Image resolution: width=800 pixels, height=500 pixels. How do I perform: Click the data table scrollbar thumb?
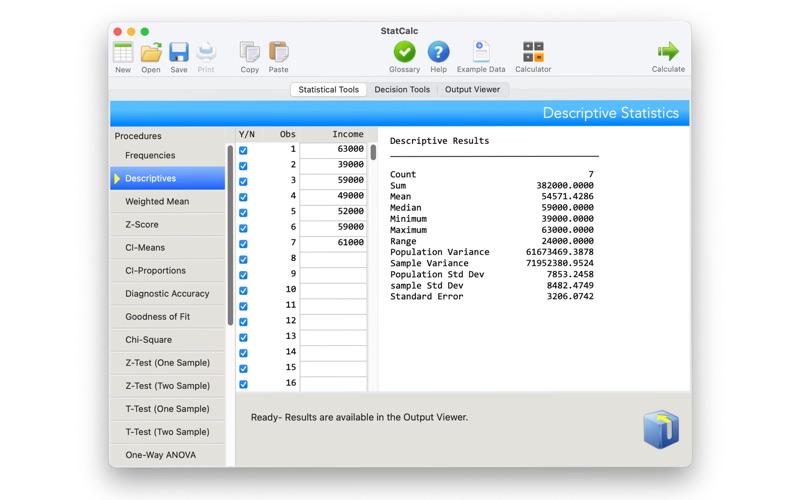[x=373, y=152]
